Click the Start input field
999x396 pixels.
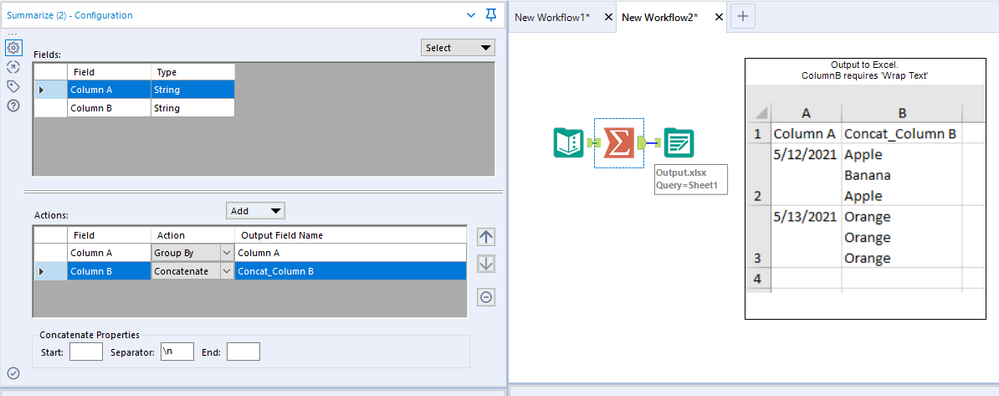pos(86,351)
